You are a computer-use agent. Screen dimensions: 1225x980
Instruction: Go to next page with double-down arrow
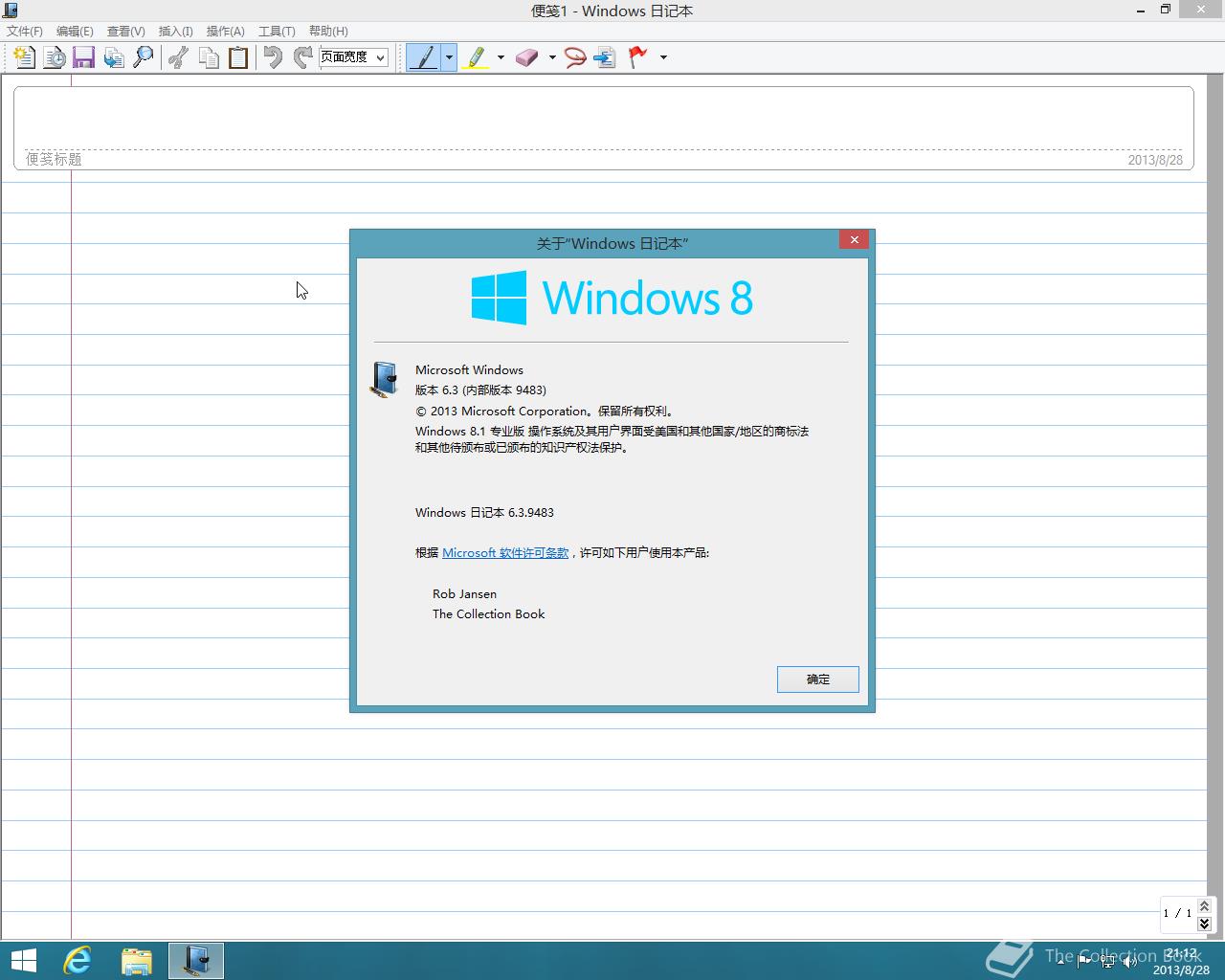[1204, 924]
